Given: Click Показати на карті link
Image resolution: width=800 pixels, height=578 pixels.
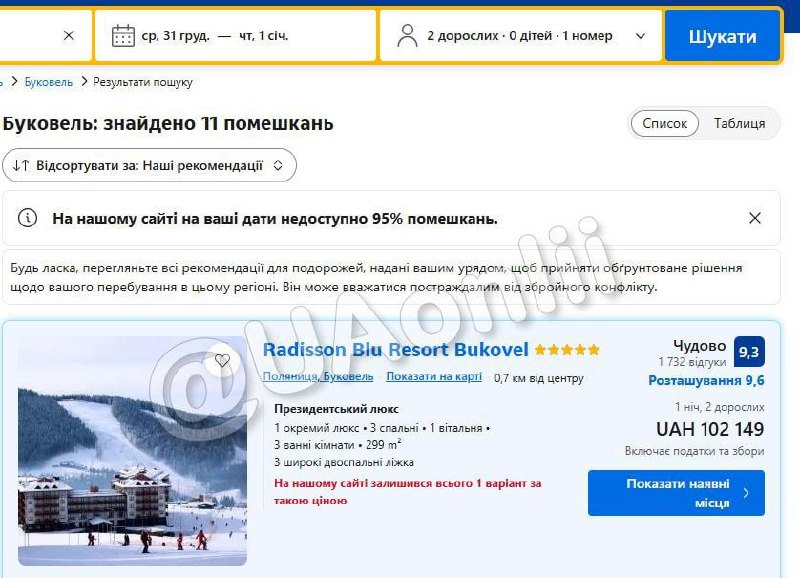Looking at the screenshot, I should pos(434,376).
